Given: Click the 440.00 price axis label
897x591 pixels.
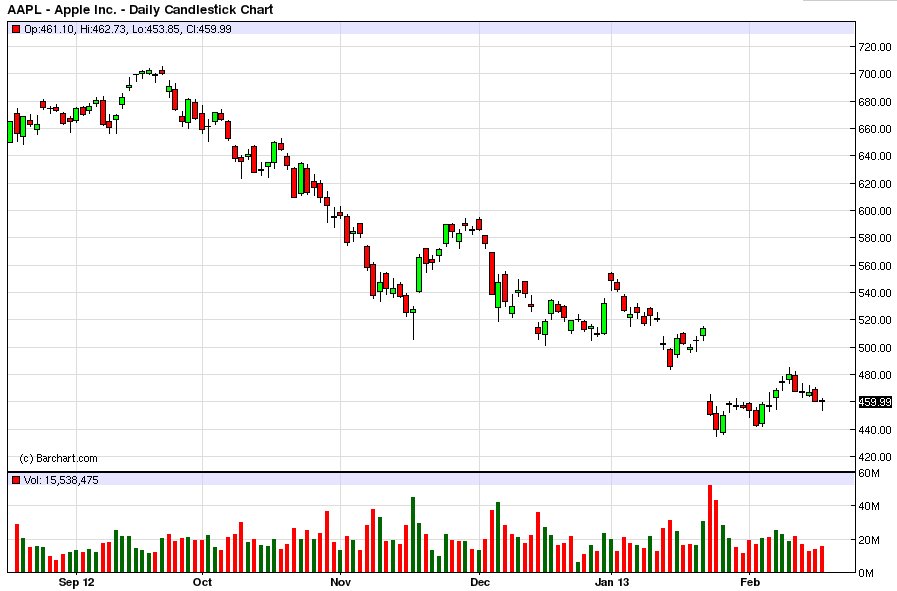Looking at the screenshot, I should 875,429.
